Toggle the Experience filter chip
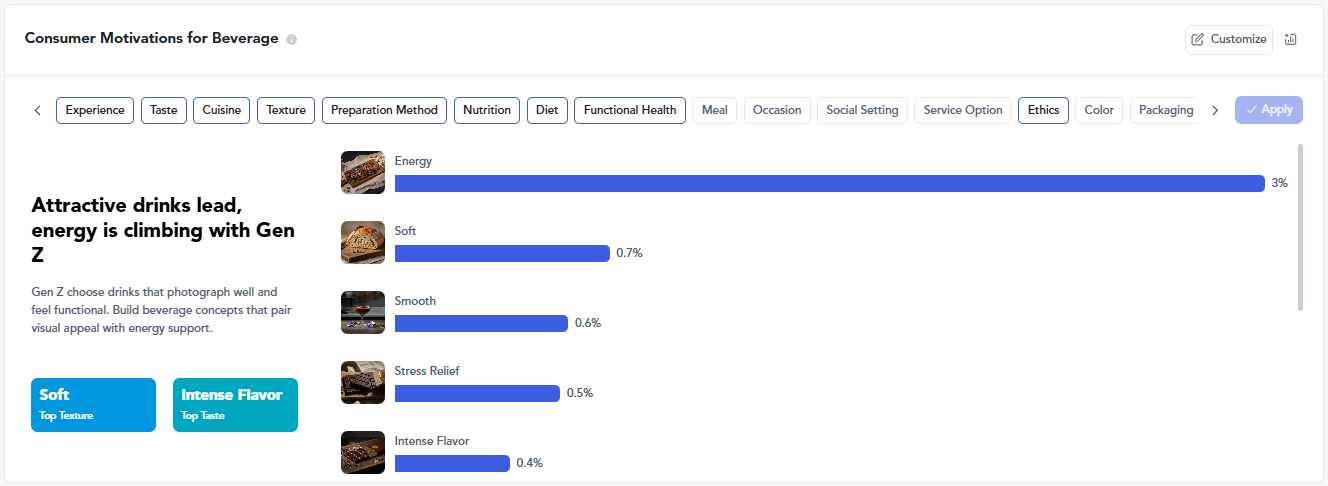This screenshot has height=486, width=1328. tap(95, 110)
